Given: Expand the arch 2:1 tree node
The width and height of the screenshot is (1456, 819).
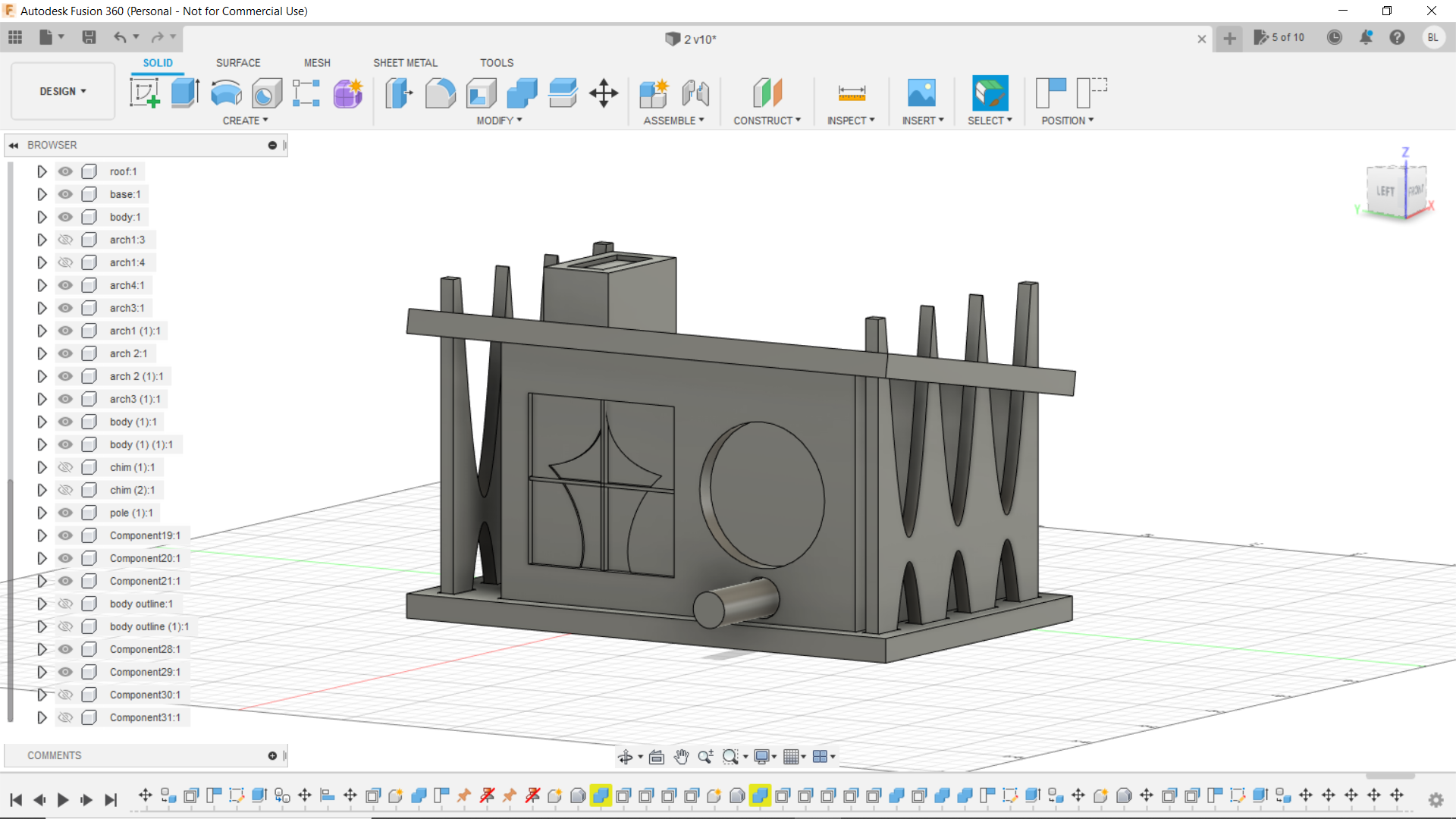Looking at the screenshot, I should 42,353.
